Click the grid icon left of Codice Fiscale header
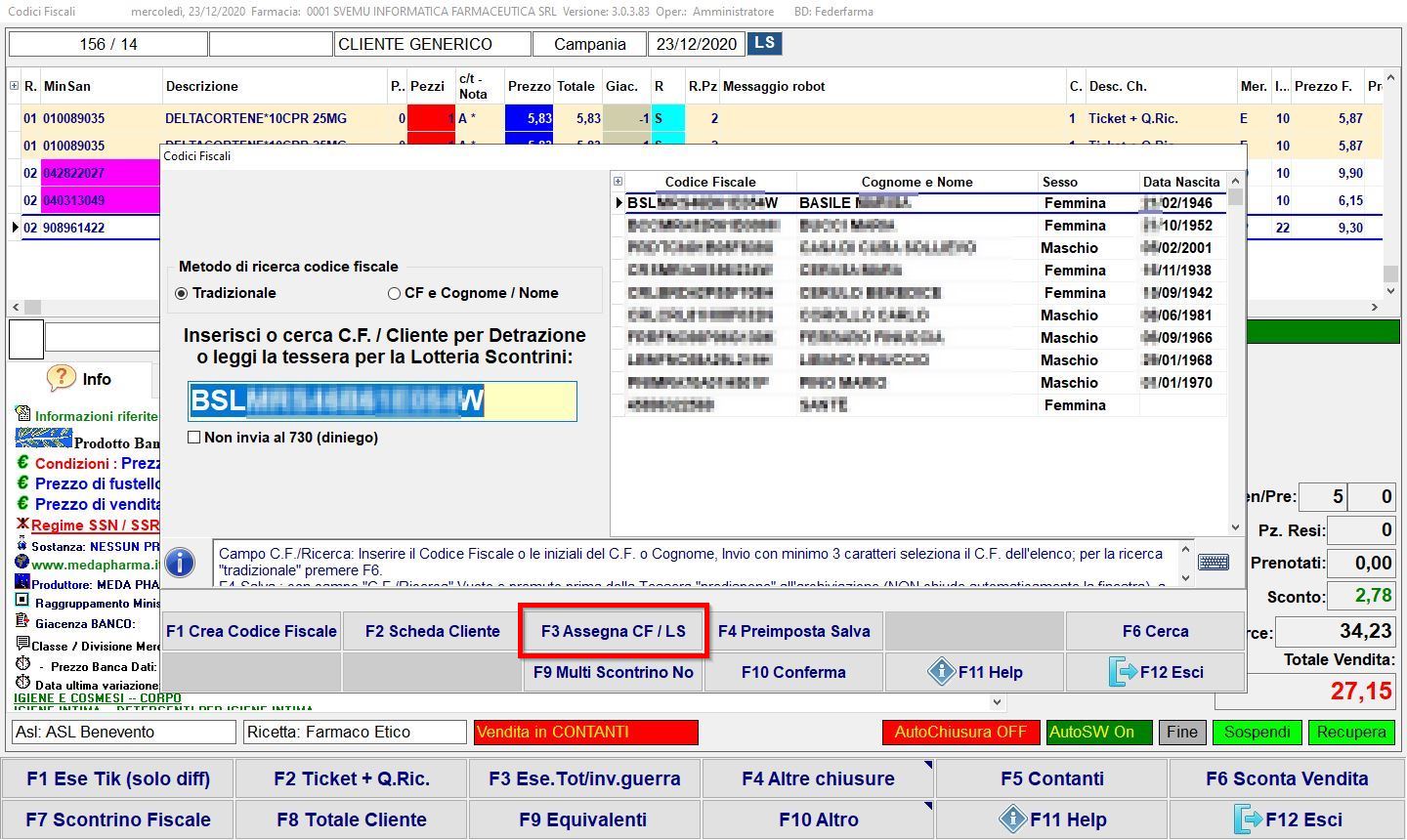 (x=618, y=182)
